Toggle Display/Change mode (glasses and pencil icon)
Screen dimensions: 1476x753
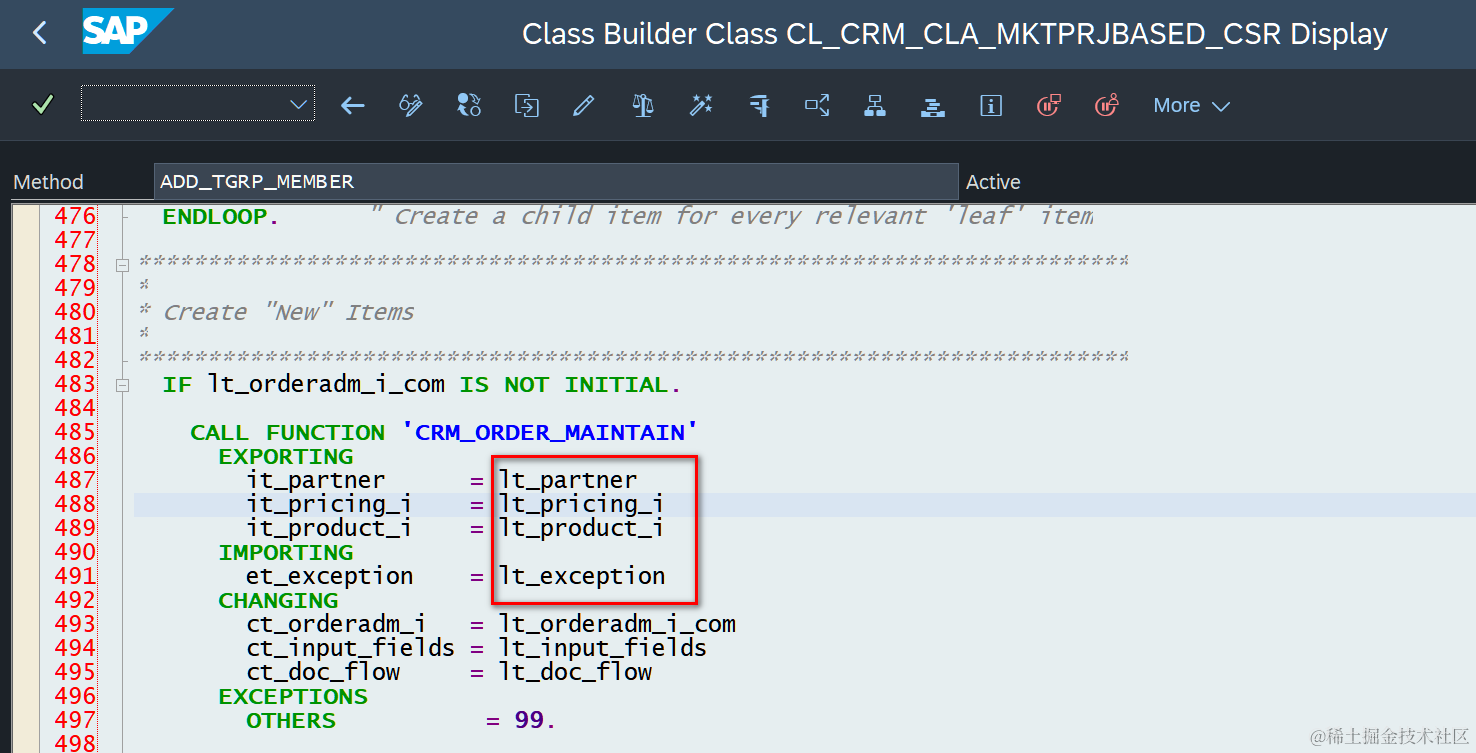coord(411,105)
